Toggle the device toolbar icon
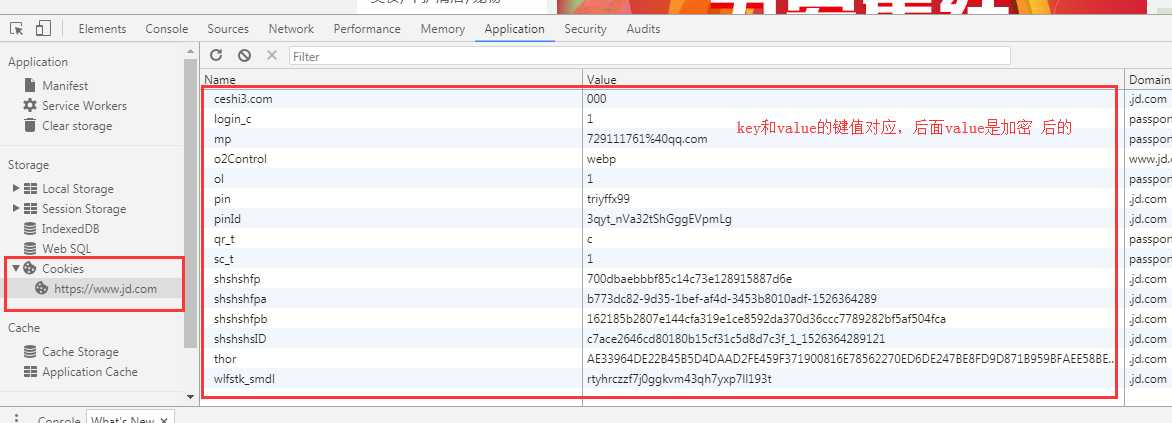This screenshot has height=423, width=1172. point(43,28)
